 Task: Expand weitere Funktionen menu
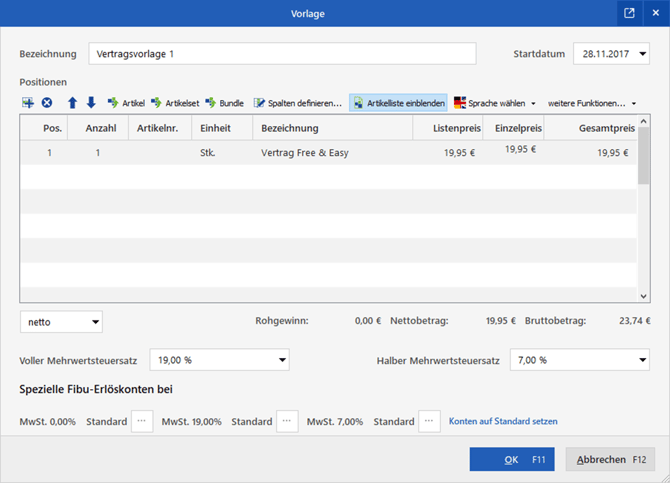(592, 103)
